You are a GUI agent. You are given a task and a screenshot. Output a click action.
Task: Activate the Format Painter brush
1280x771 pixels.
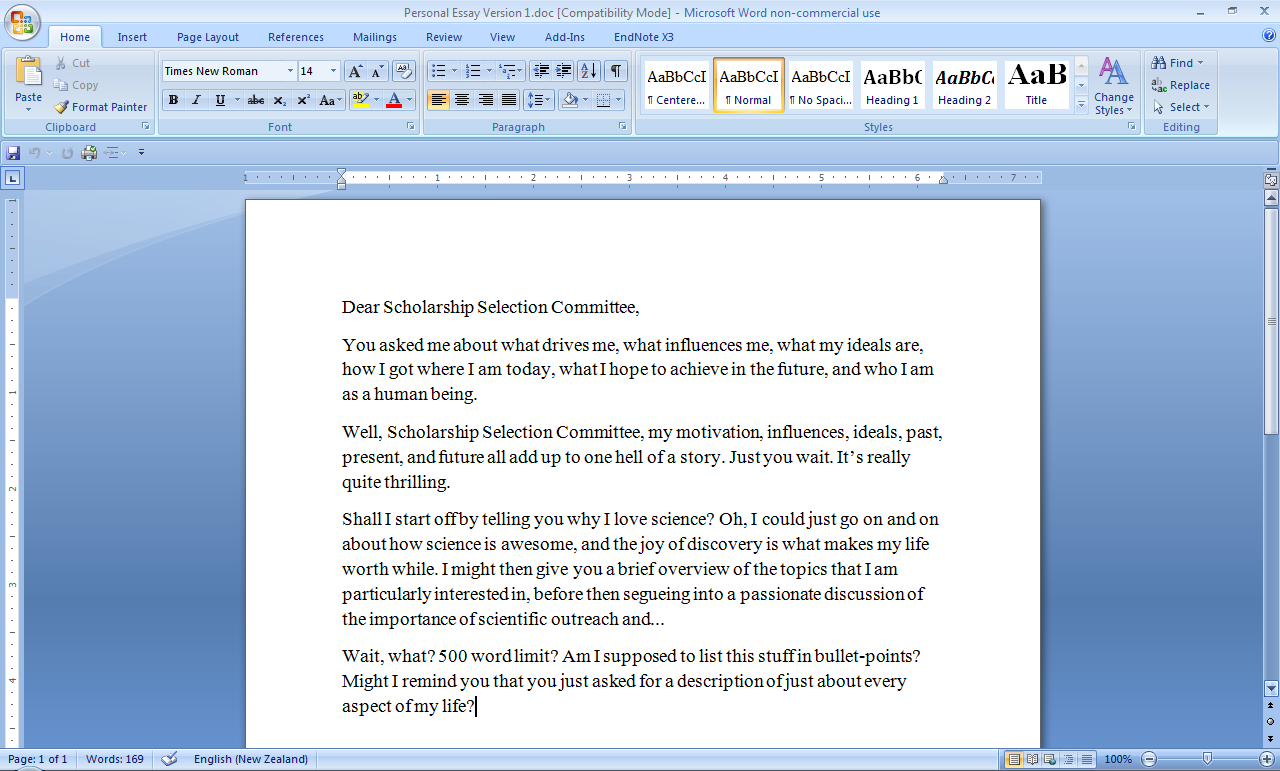tap(100, 107)
